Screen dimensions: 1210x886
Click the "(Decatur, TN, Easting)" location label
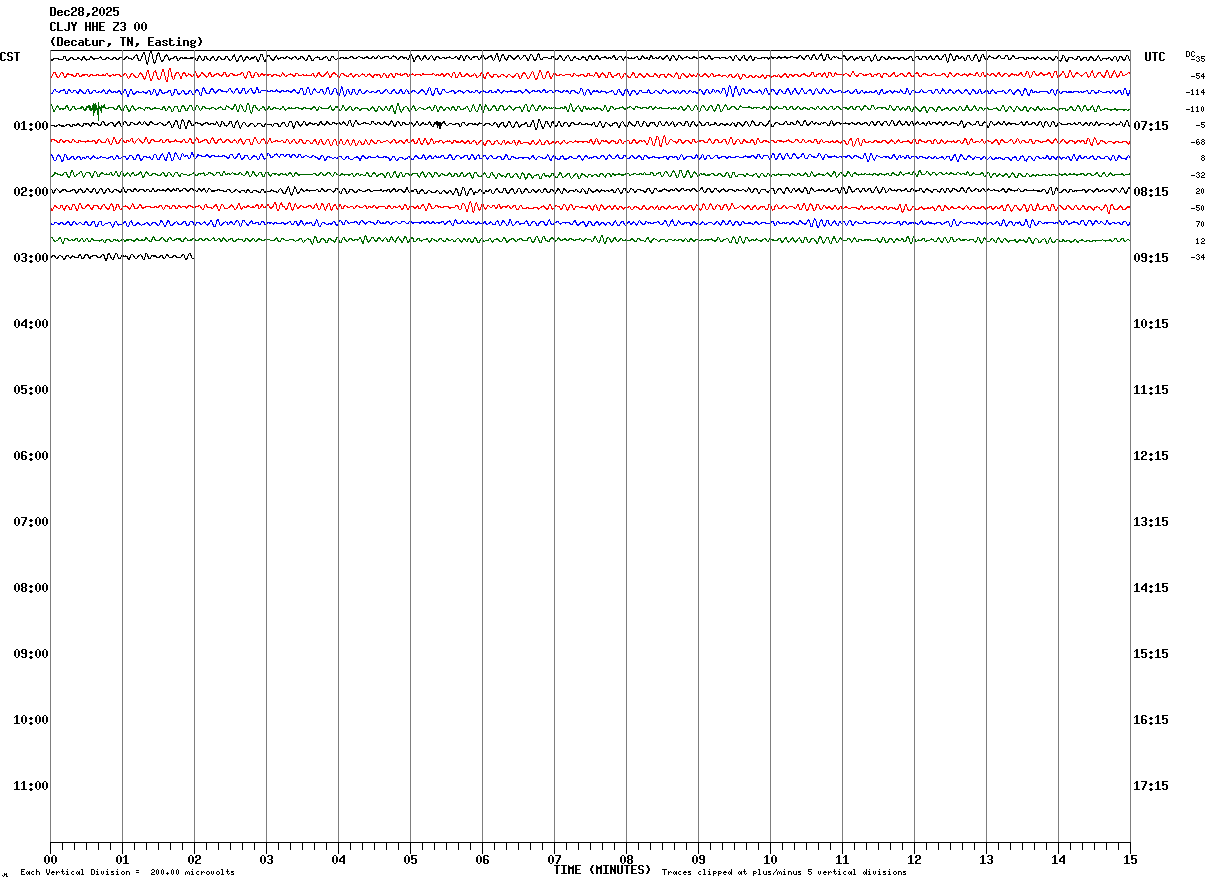coord(126,42)
